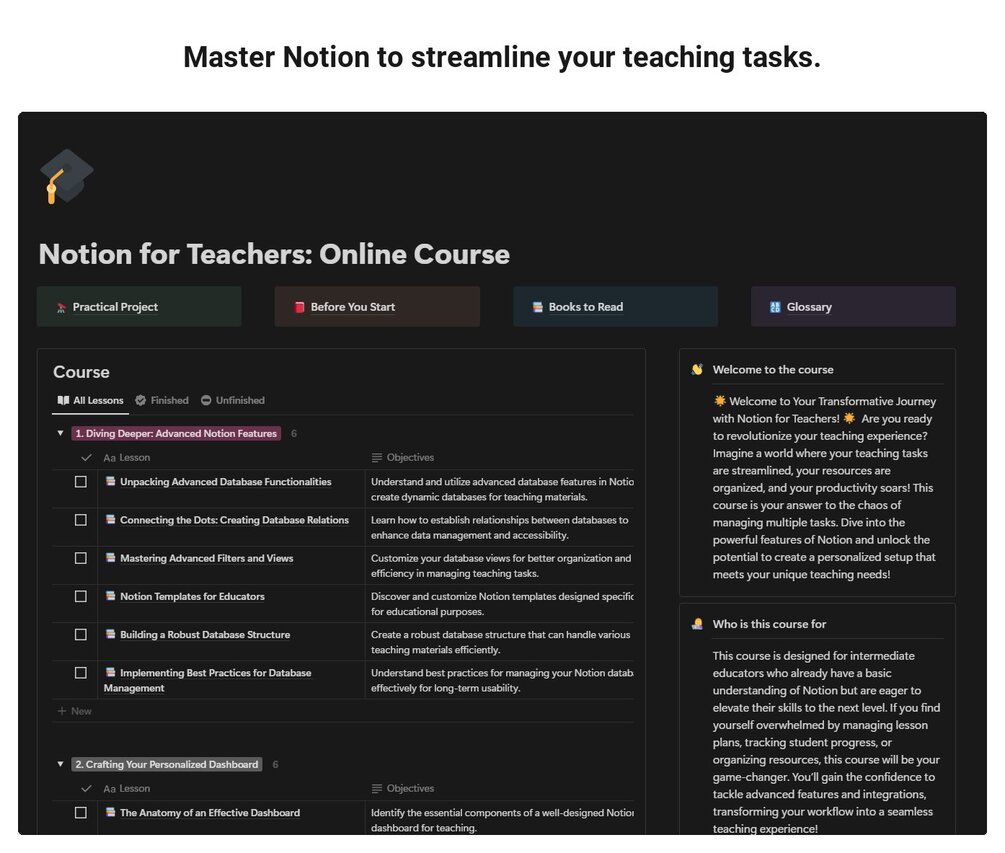Mark Mastering Advanced Filters and Views as done
1005x853 pixels.
point(81,559)
